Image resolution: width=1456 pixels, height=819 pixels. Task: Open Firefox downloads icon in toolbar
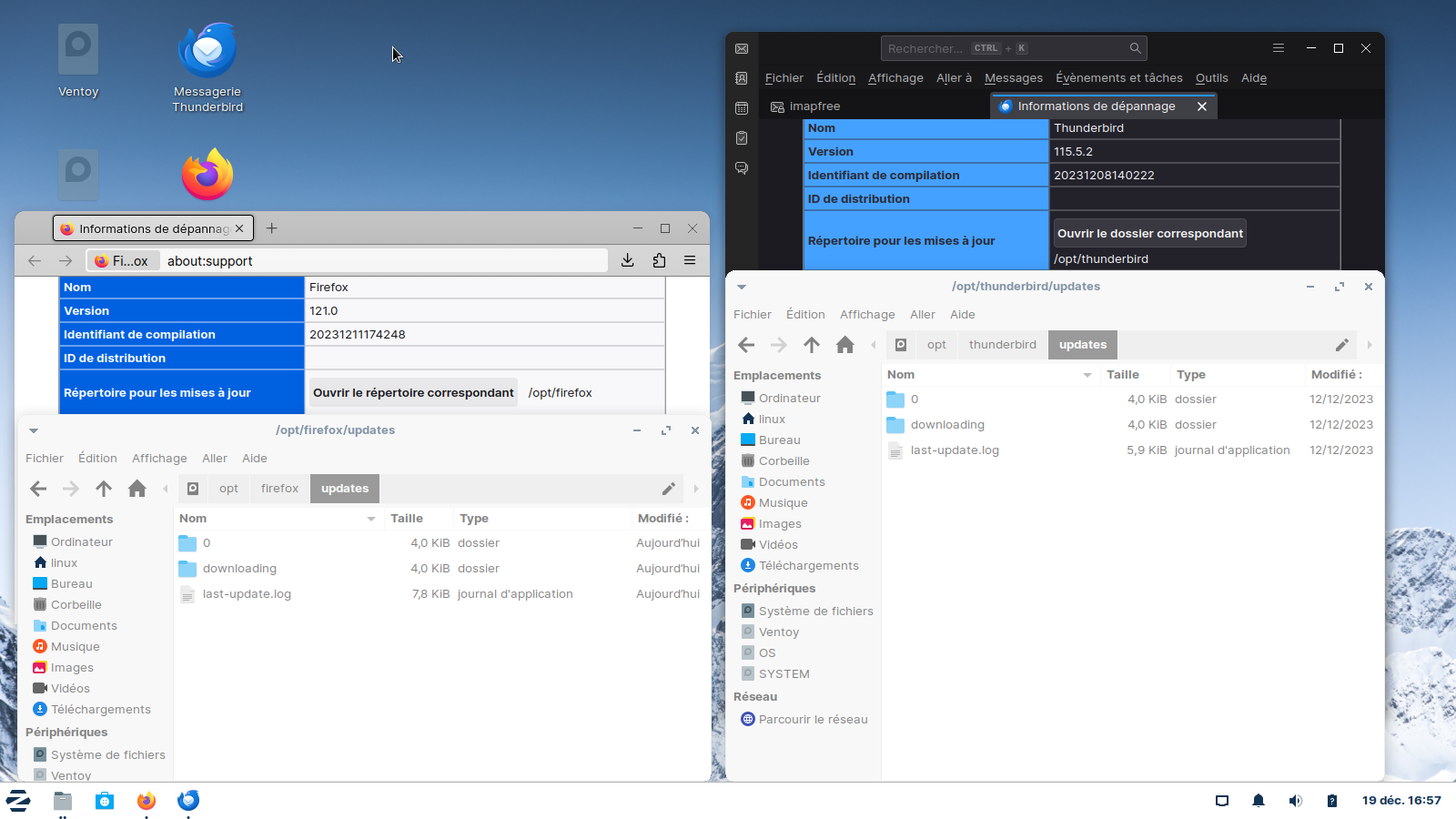tap(627, 260)
